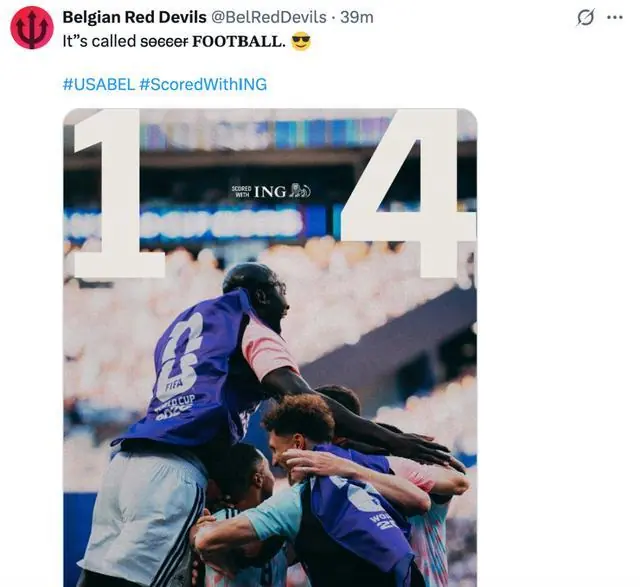Open the #ScoredWithING hashtag

(203, 84)
